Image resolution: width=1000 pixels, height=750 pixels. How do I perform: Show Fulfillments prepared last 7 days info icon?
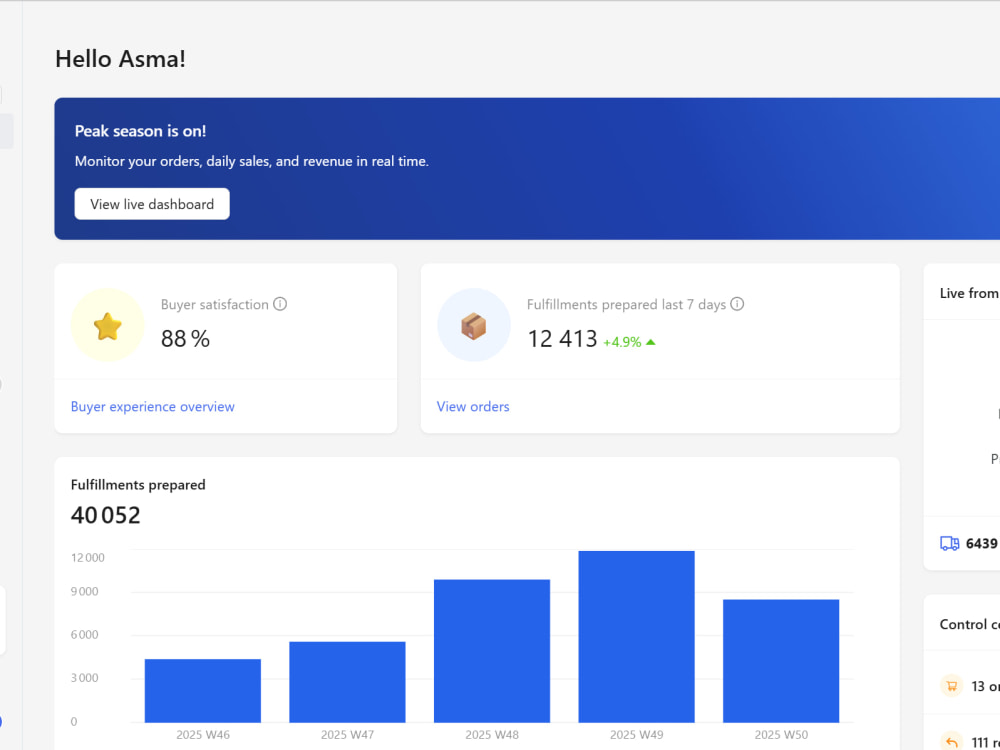coord(737,304)
